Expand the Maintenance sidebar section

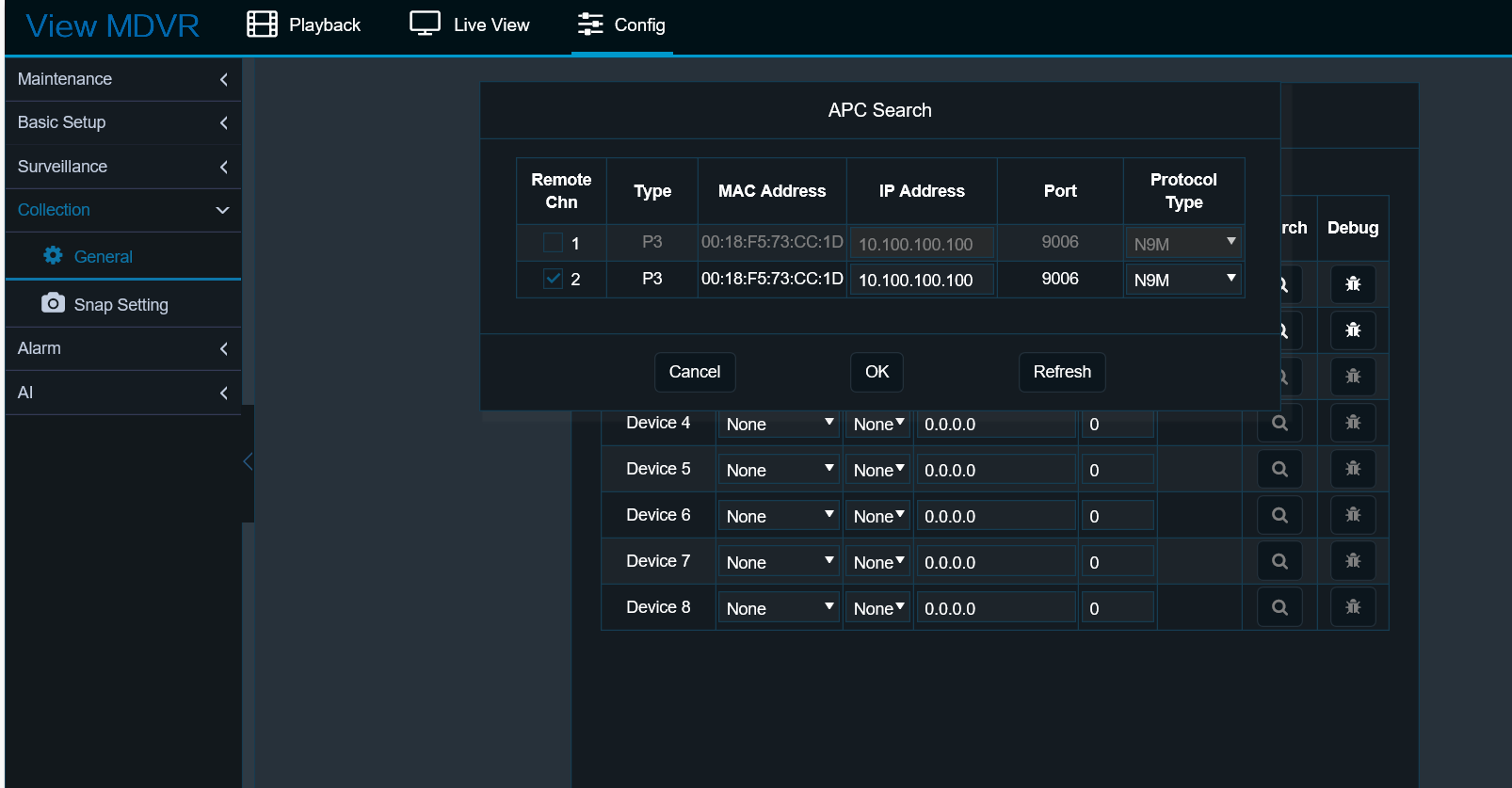pos(122,79)
